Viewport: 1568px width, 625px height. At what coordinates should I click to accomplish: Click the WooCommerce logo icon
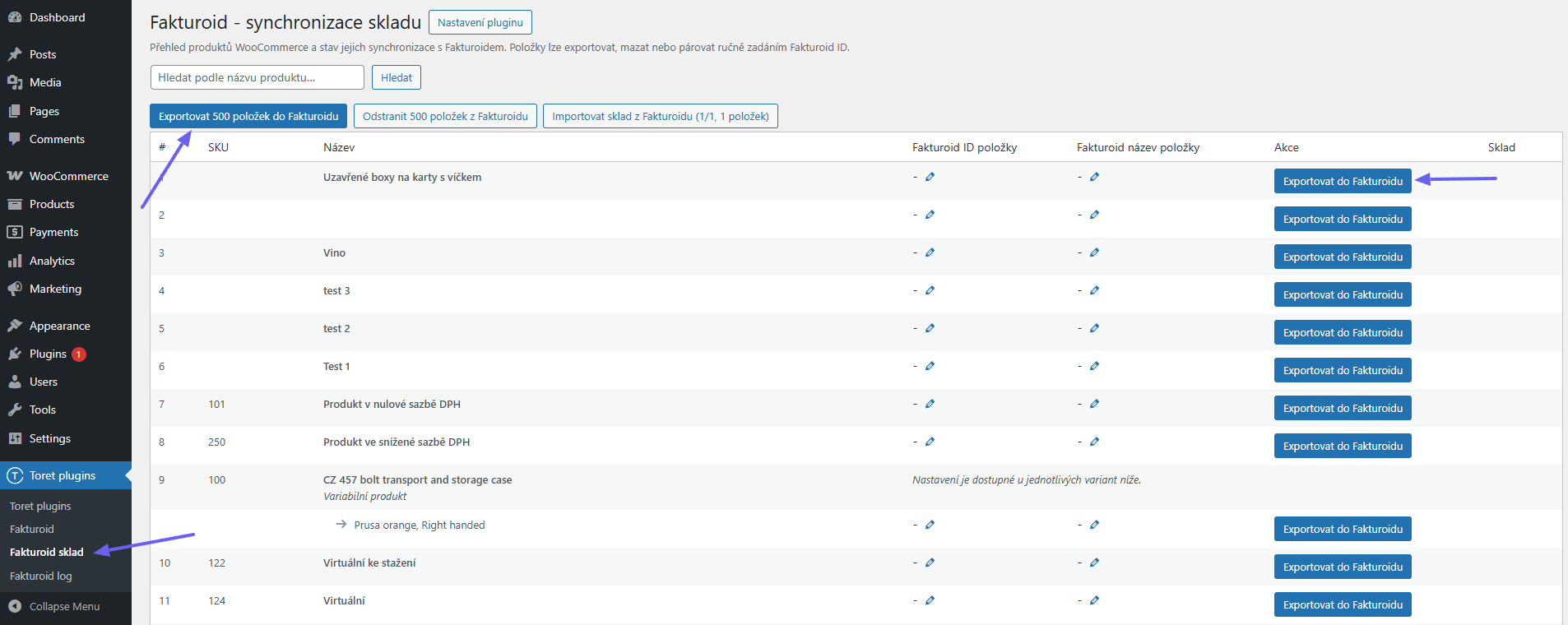(15, 176)
